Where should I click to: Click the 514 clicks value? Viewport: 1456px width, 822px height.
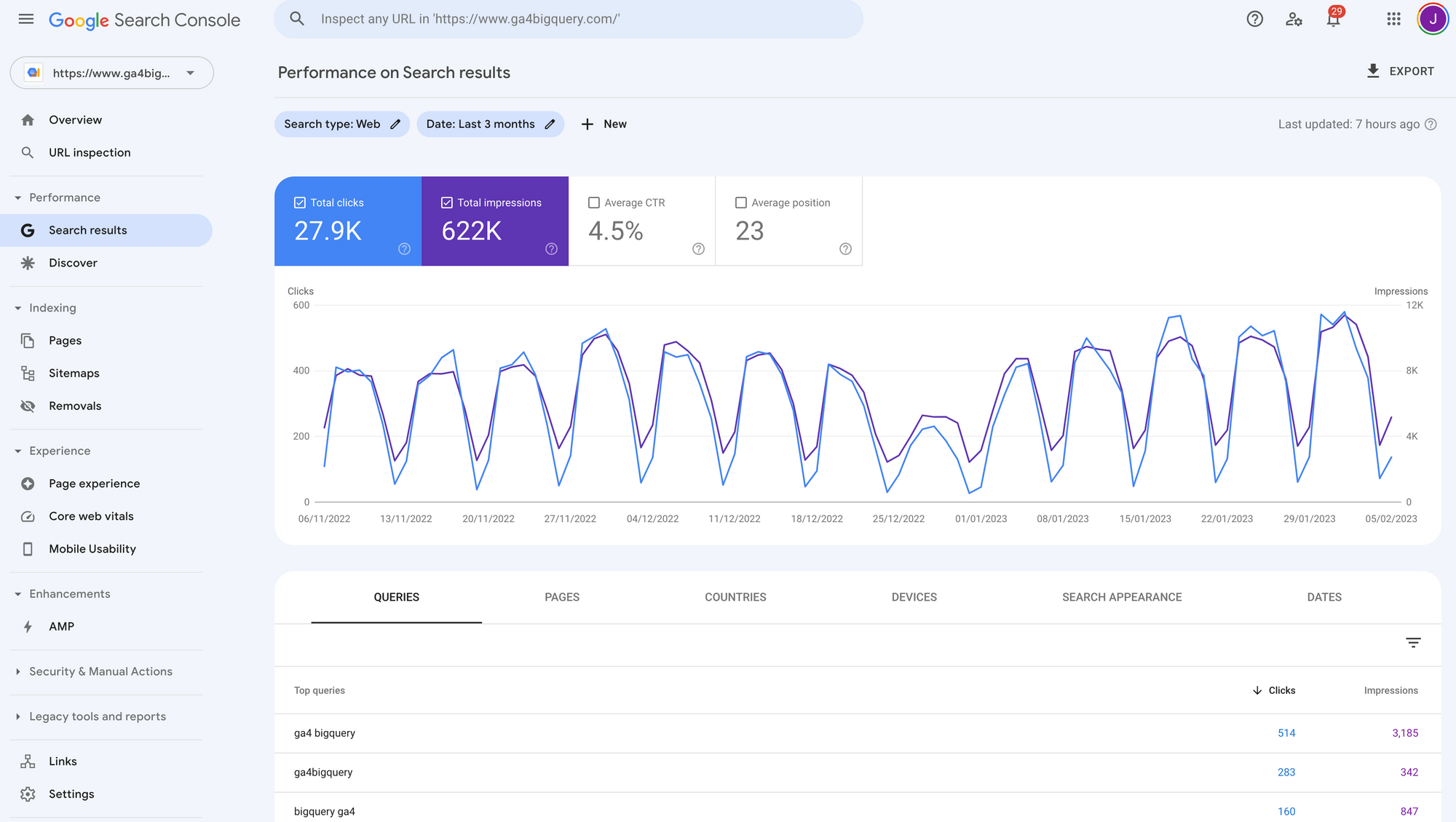click(1286, 733)
